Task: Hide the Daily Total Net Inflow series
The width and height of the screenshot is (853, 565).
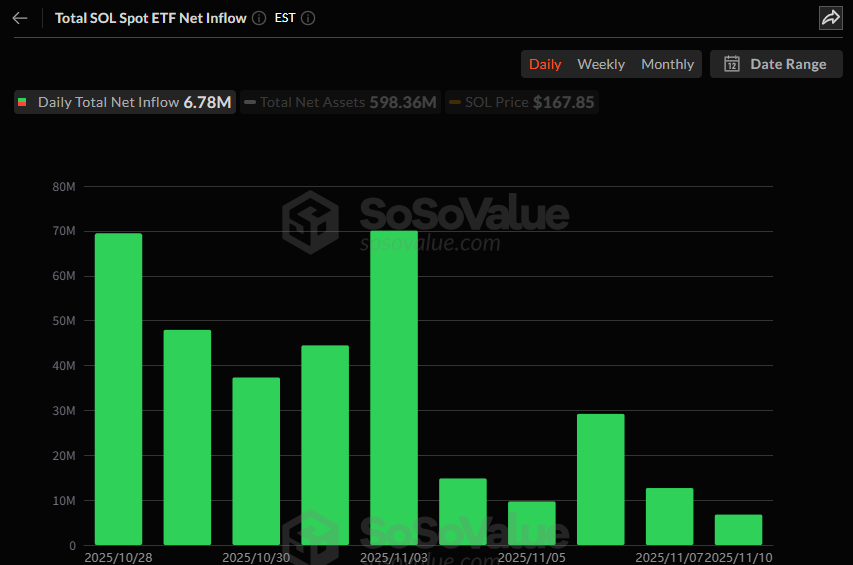Action: tap(125, 102)
